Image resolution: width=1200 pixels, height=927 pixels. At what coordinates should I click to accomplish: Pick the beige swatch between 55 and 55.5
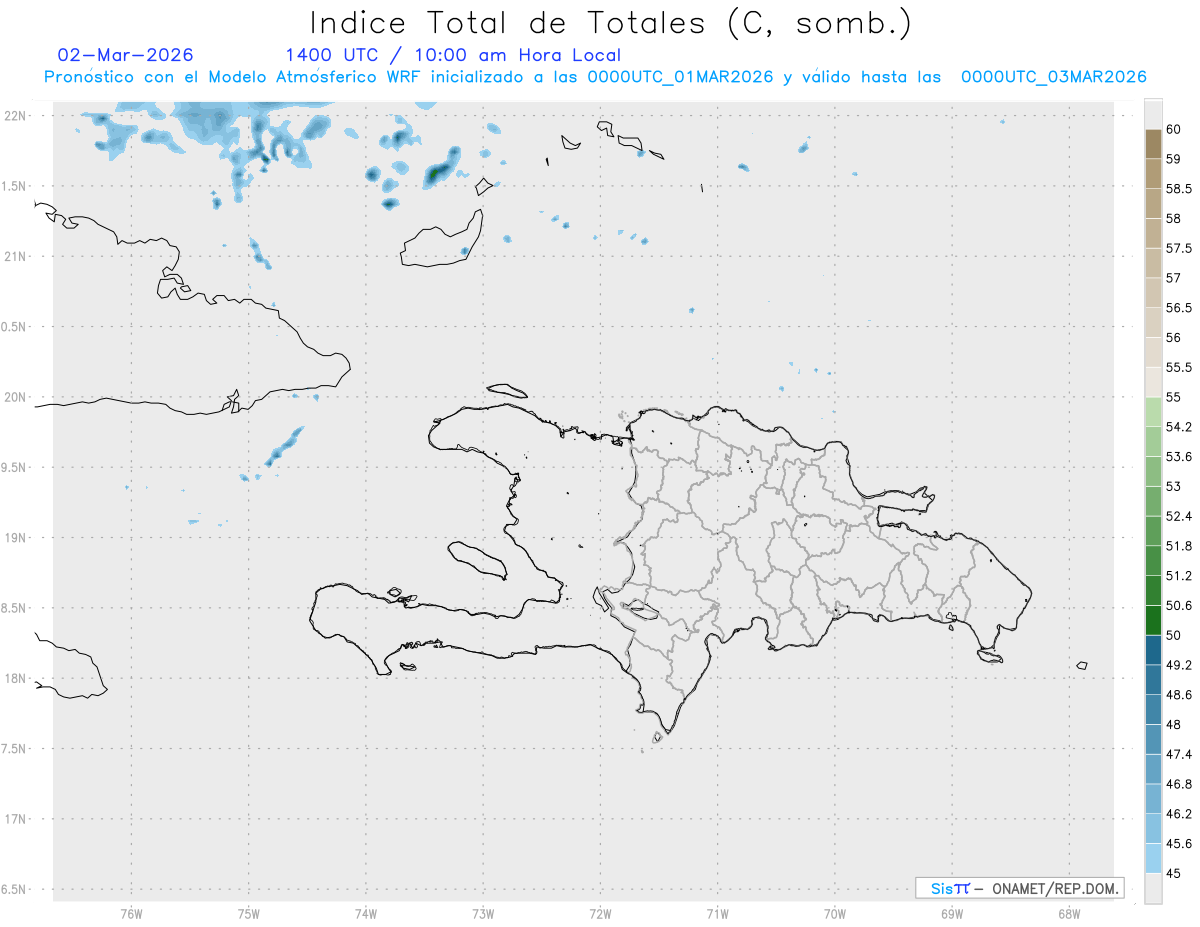1153,382
